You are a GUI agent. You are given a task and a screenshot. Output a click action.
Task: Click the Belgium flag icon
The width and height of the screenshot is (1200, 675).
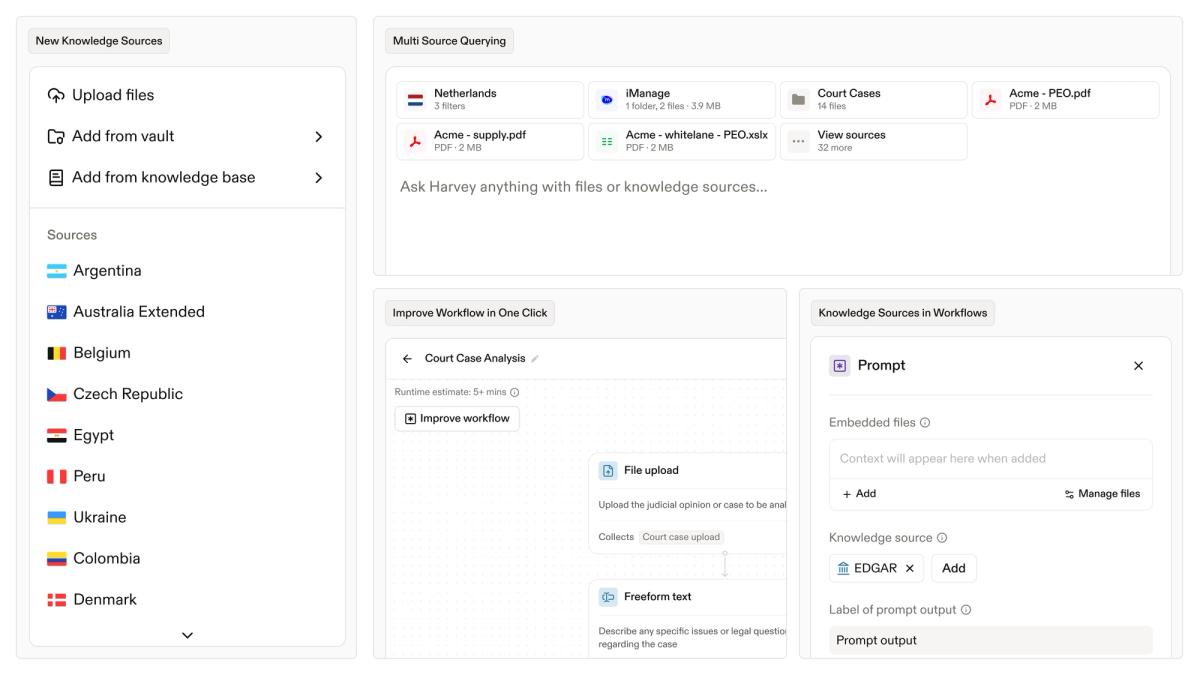(x=57, y=353)
